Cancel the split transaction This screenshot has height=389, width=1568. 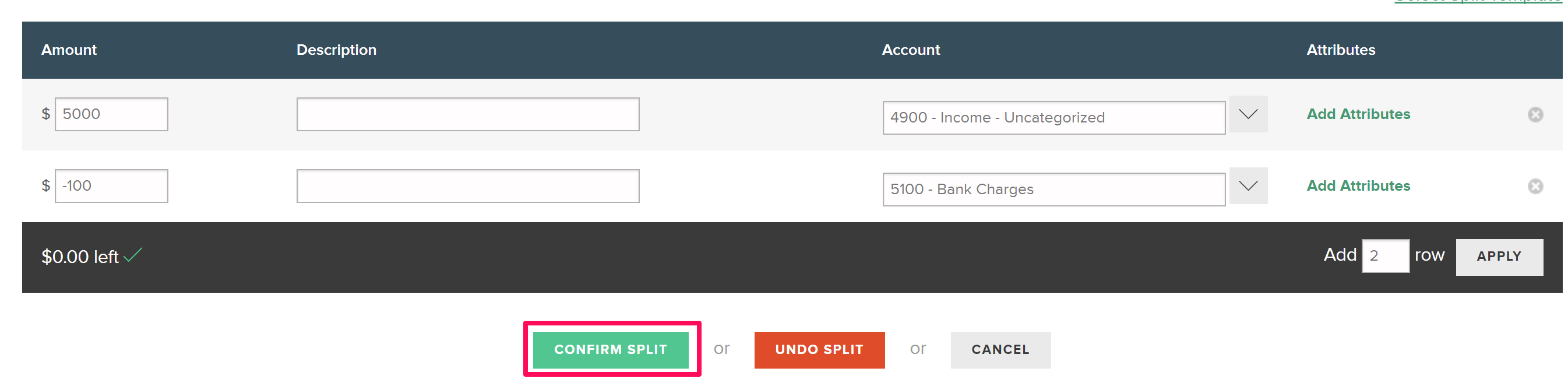click(1000, 349)
